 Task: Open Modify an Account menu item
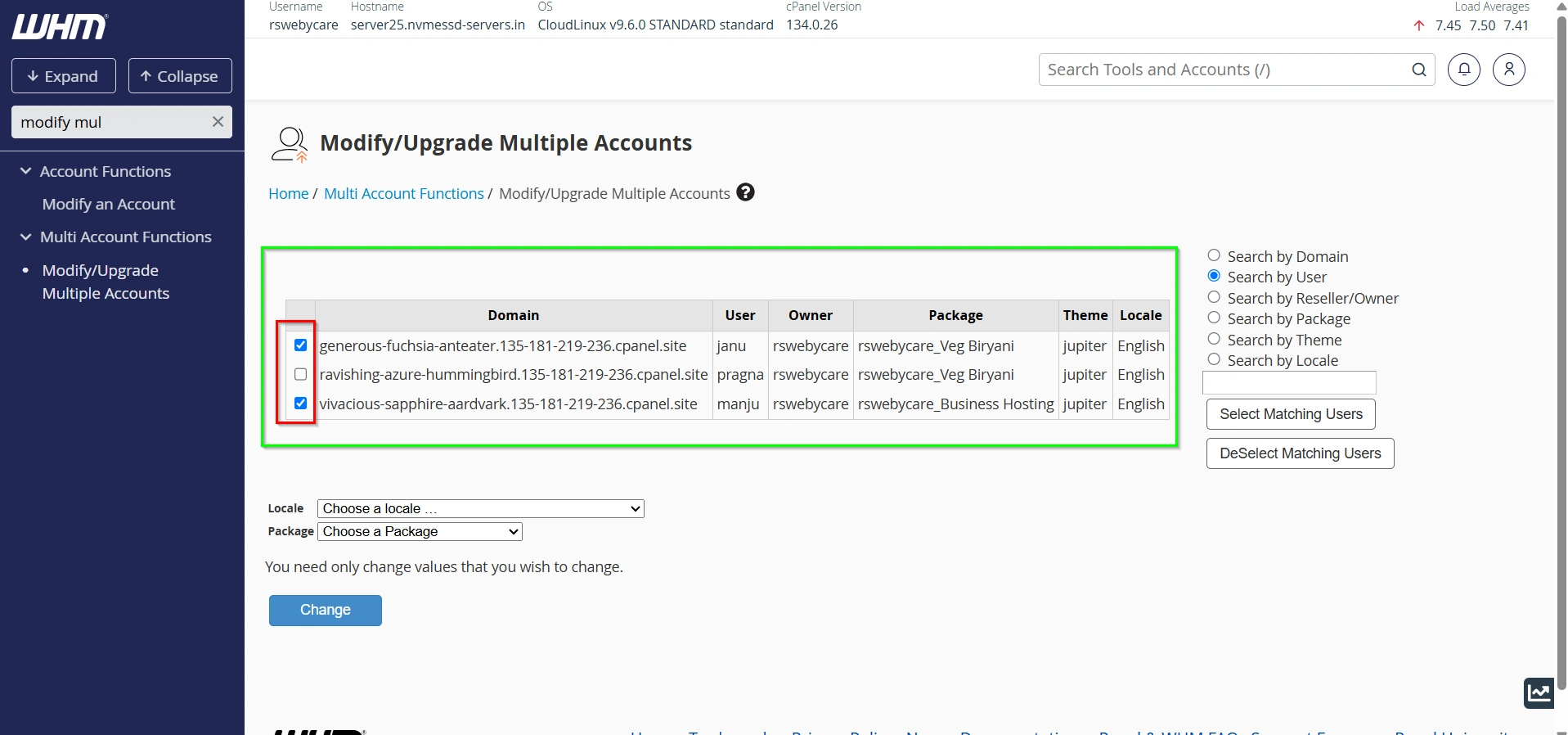109,204
